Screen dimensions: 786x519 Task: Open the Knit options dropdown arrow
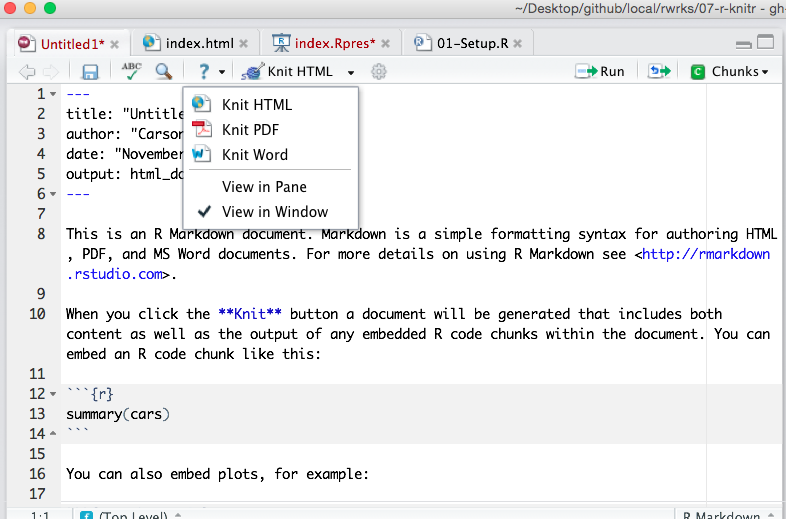click(x=351, y=72)
